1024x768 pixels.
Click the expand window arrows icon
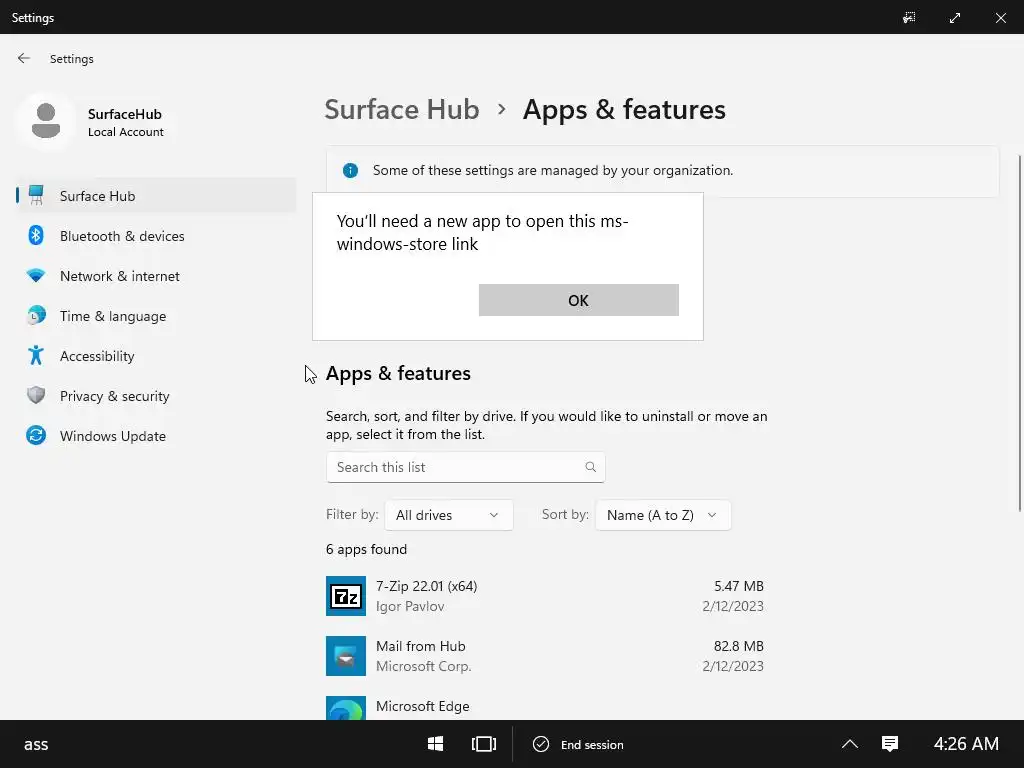point(955,18)
